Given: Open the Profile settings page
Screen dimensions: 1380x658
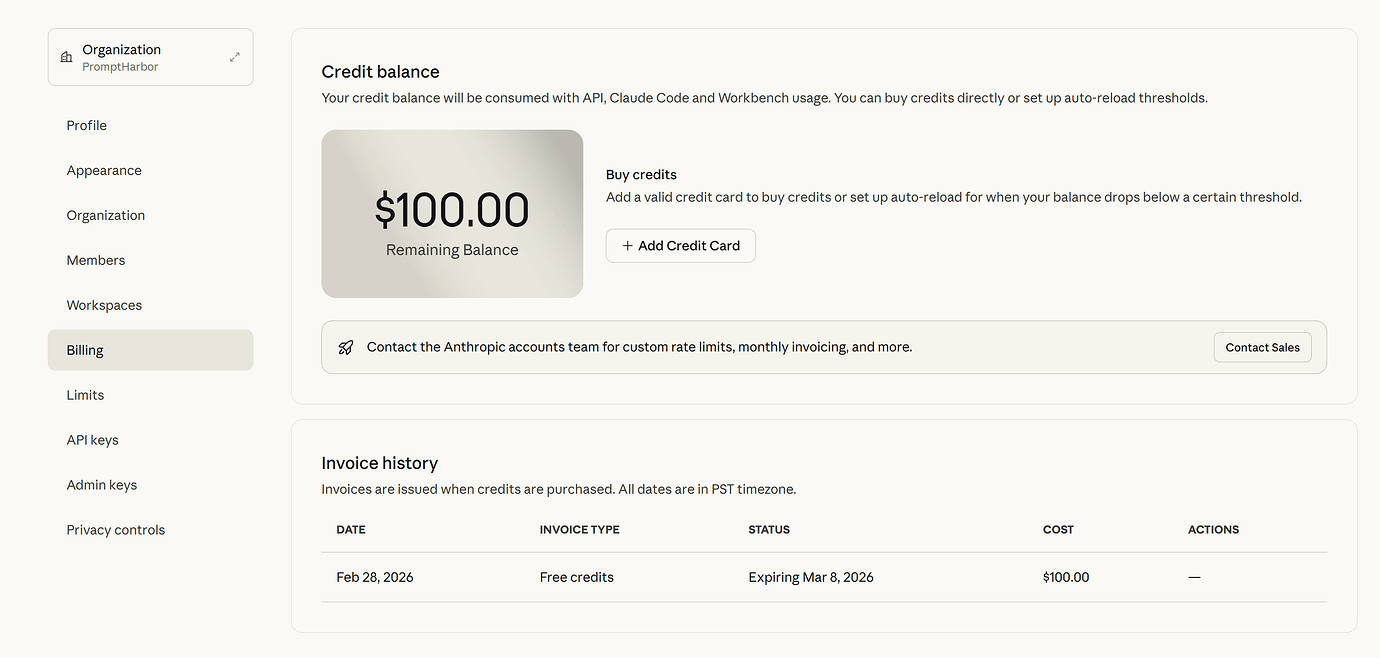Looking at the screenshot, I should click(x=87, y=125).
